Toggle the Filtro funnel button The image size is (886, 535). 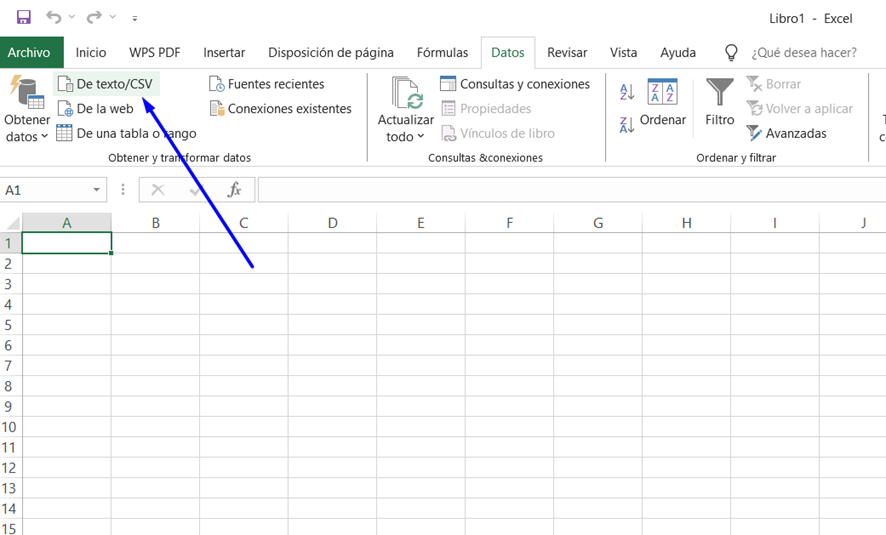pos(719,102)
